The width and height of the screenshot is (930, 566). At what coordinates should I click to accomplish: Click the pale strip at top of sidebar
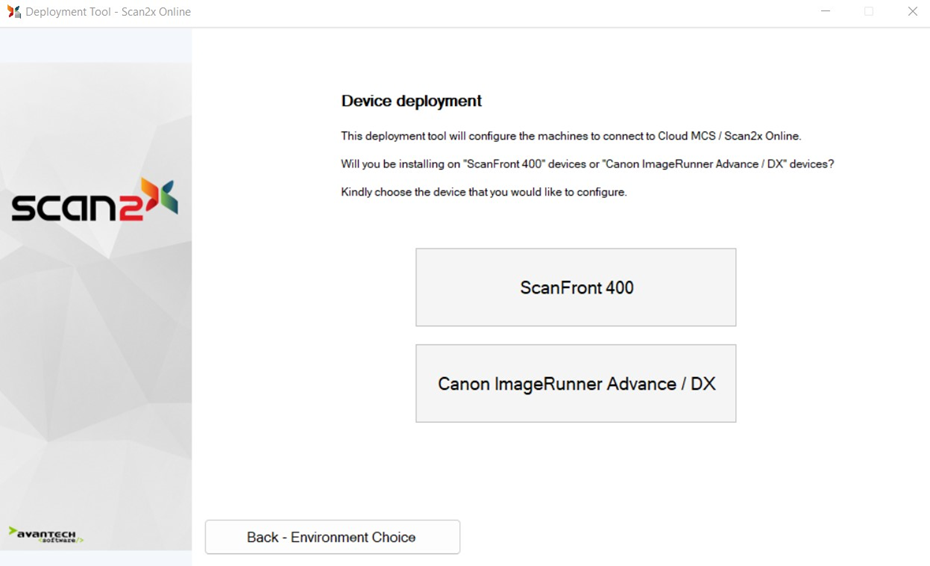(x=95, y=45)
